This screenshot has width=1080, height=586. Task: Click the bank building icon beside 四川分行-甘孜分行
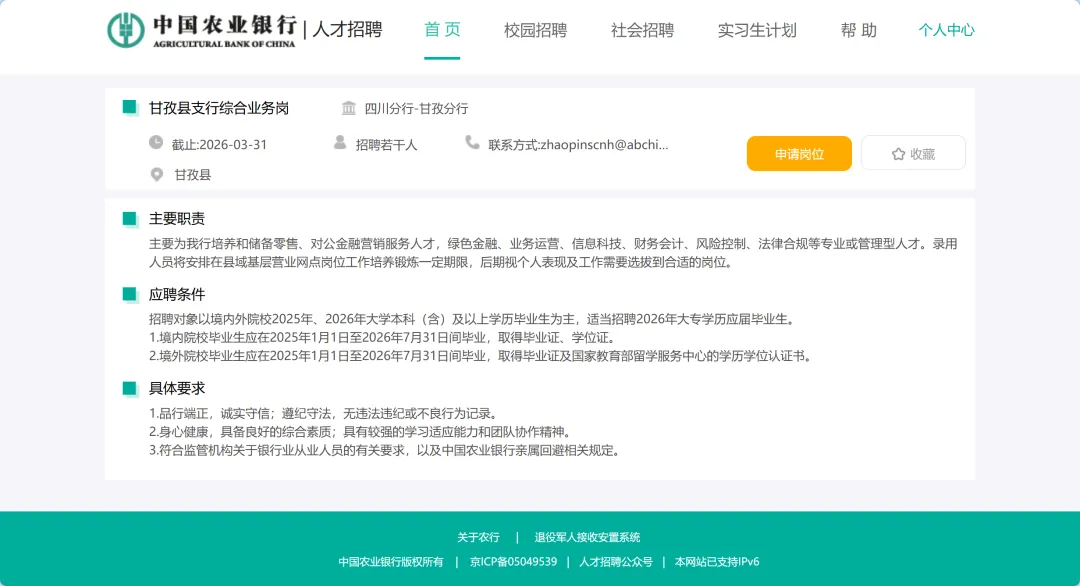[349, 108]
